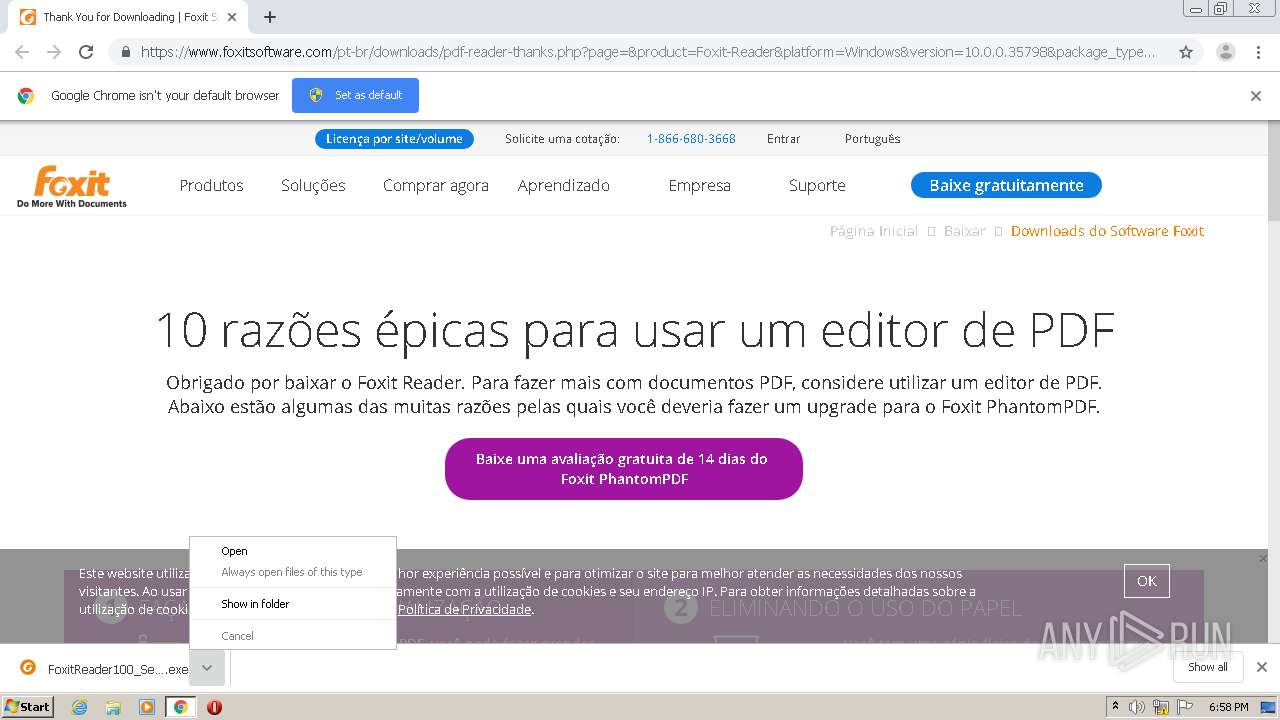Open Aprendizado navigation menu
Screen dimensions: 1280x720
[563, 185]
